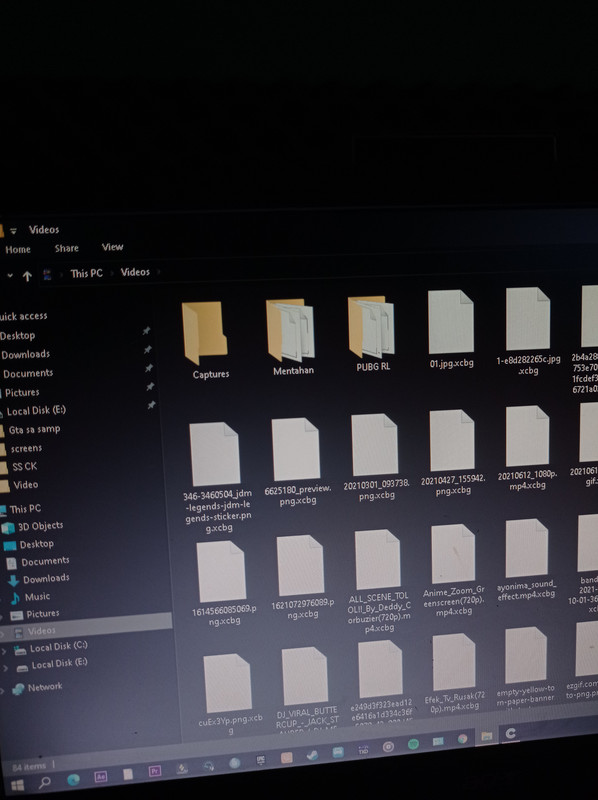598x800 pixels.
Task: Open Gta sa samp folder in sidebar
Action: [x=34, y=430]
